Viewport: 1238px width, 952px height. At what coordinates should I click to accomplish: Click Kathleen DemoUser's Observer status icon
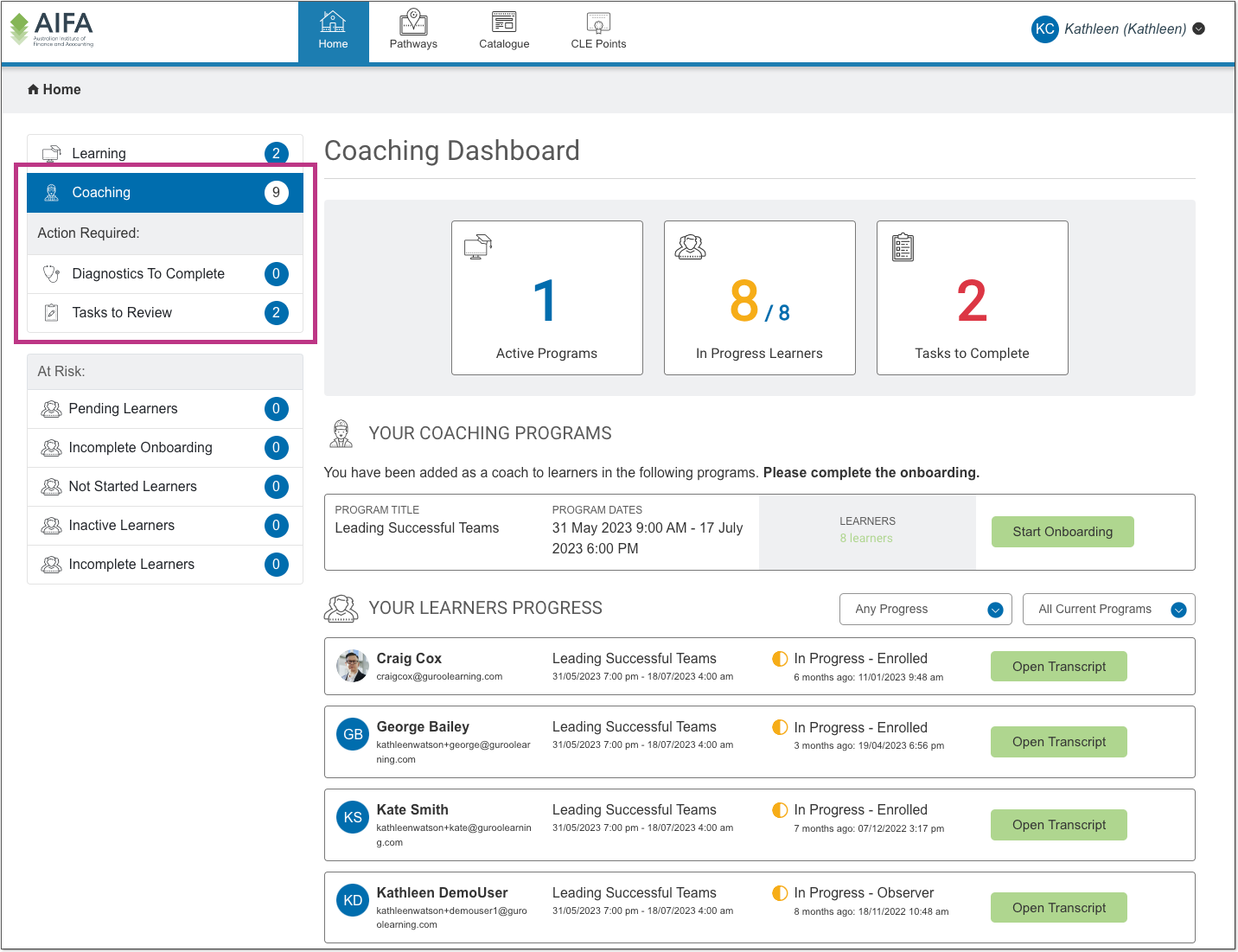[780, 892]
